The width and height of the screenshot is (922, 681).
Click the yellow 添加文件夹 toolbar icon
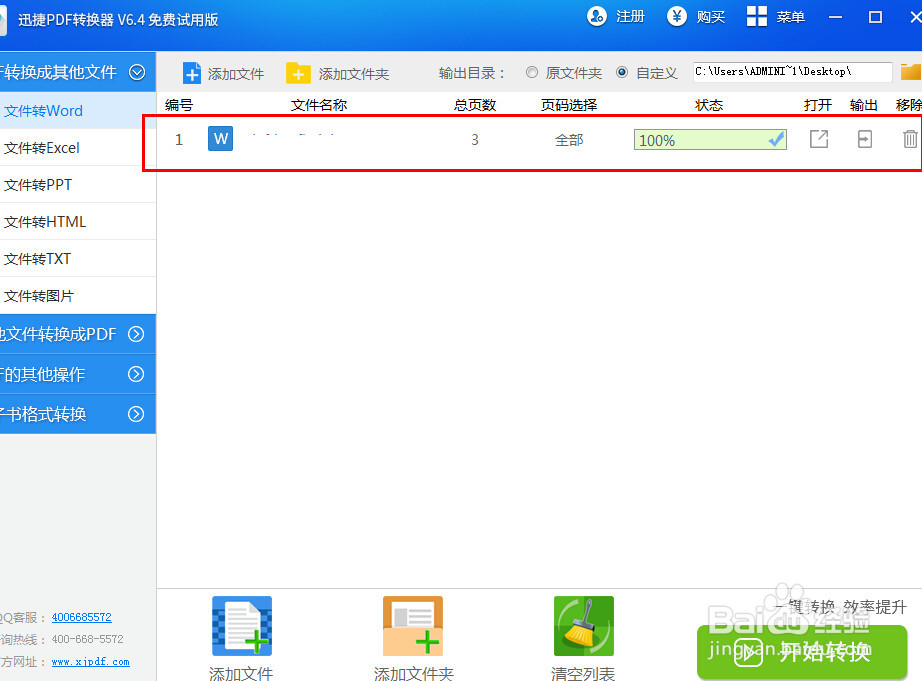tap(298, 74)
